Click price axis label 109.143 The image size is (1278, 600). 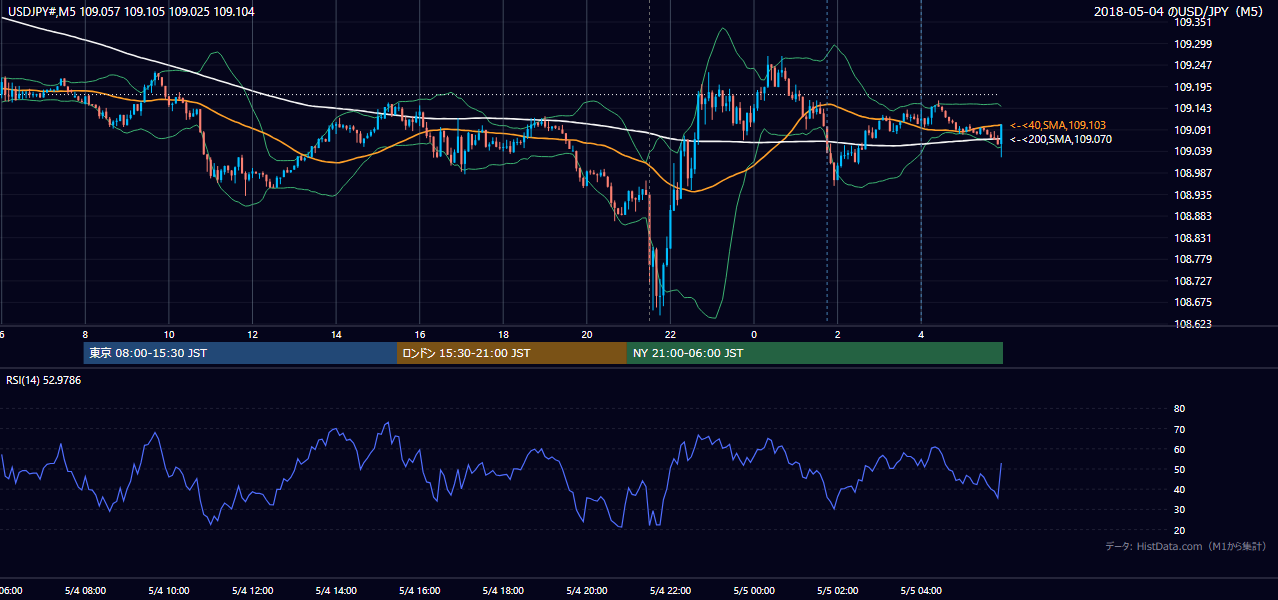[x=1195, y=108]
